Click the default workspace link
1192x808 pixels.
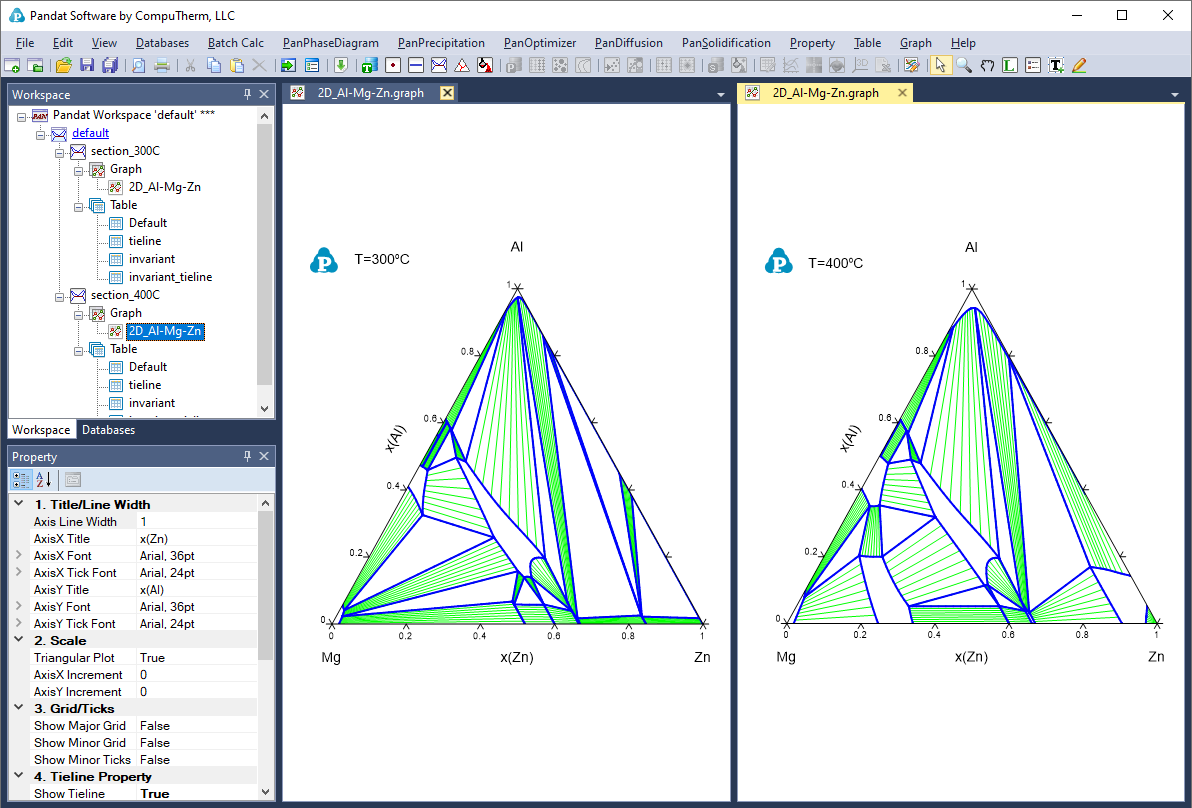pos(90,133)
